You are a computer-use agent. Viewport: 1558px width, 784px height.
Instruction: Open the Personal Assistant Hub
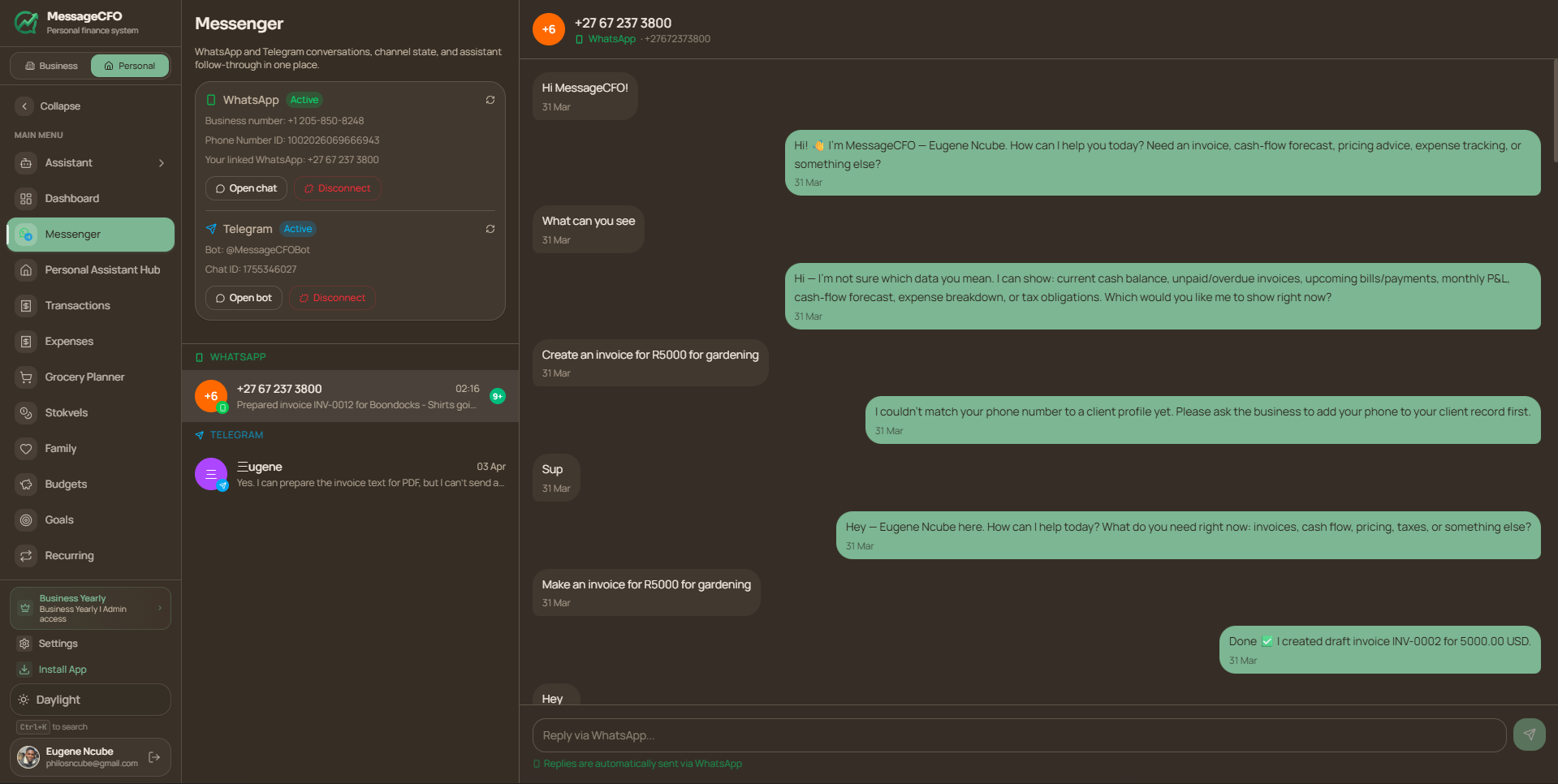pyautogui.click(x=102, y=269)
